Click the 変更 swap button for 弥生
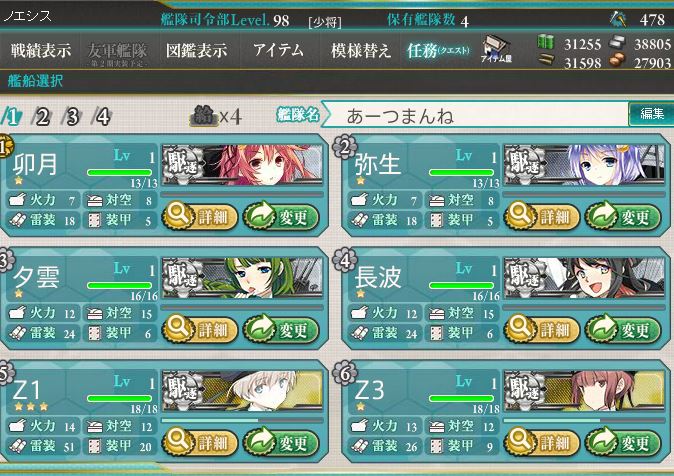Viewport: 674px width, 476px height. click(623, 216)
